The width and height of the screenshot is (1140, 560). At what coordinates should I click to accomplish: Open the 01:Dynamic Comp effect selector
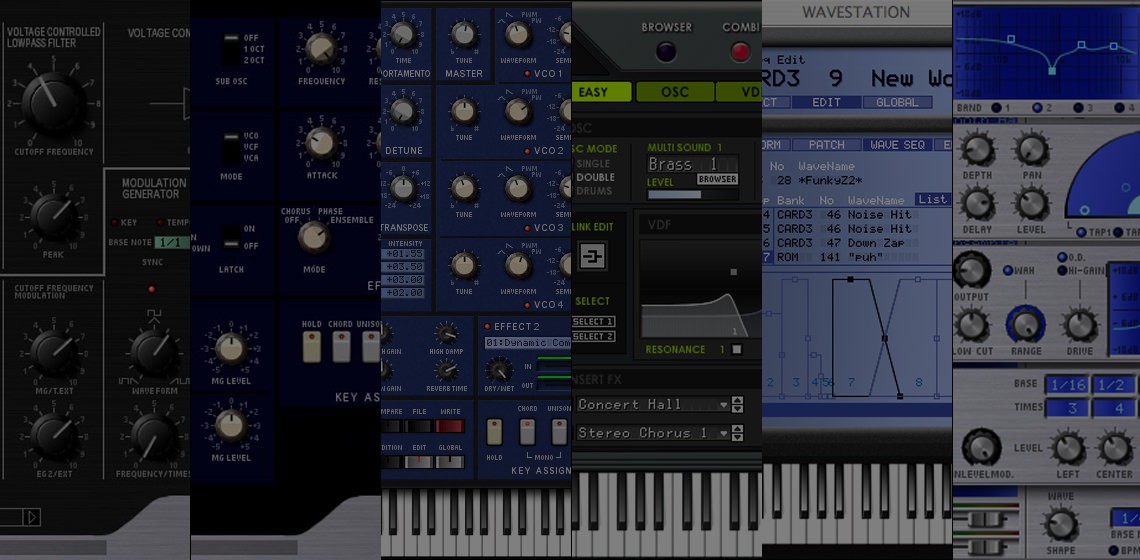(527, 343)
